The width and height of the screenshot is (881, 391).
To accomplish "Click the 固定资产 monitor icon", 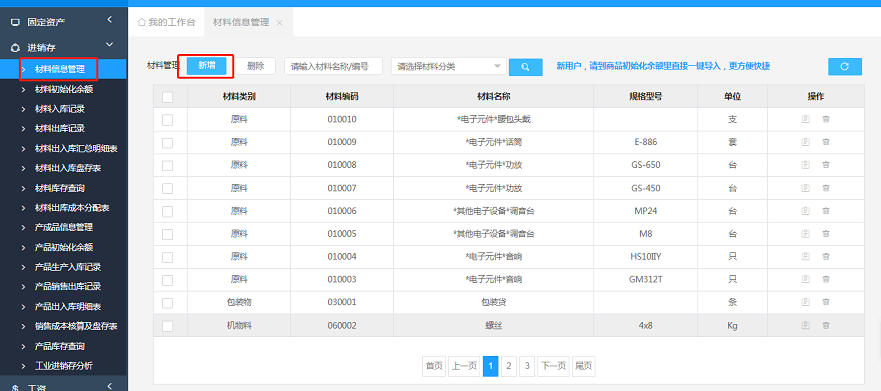I will point(15,23).
